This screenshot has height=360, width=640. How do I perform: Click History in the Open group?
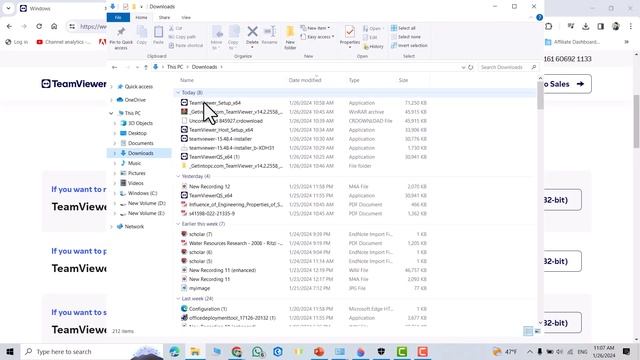(373, 47)
